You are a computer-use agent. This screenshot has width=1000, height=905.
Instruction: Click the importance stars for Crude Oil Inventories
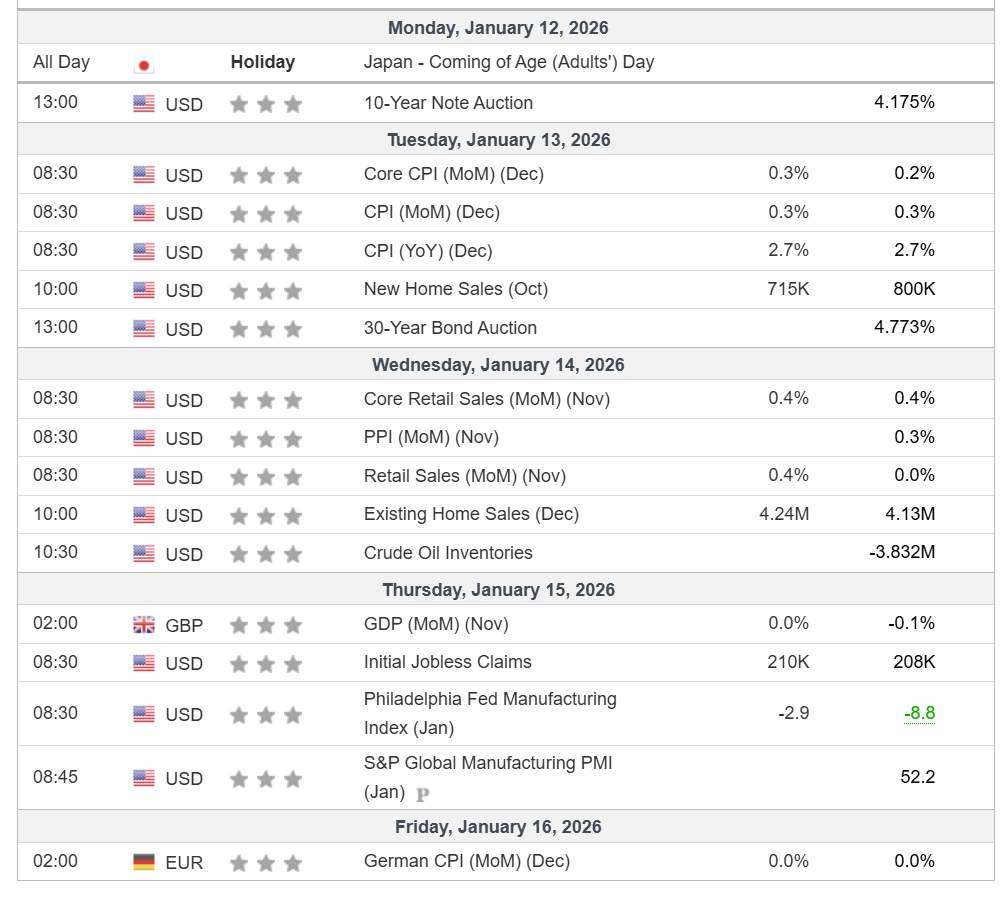coord(265,554)
